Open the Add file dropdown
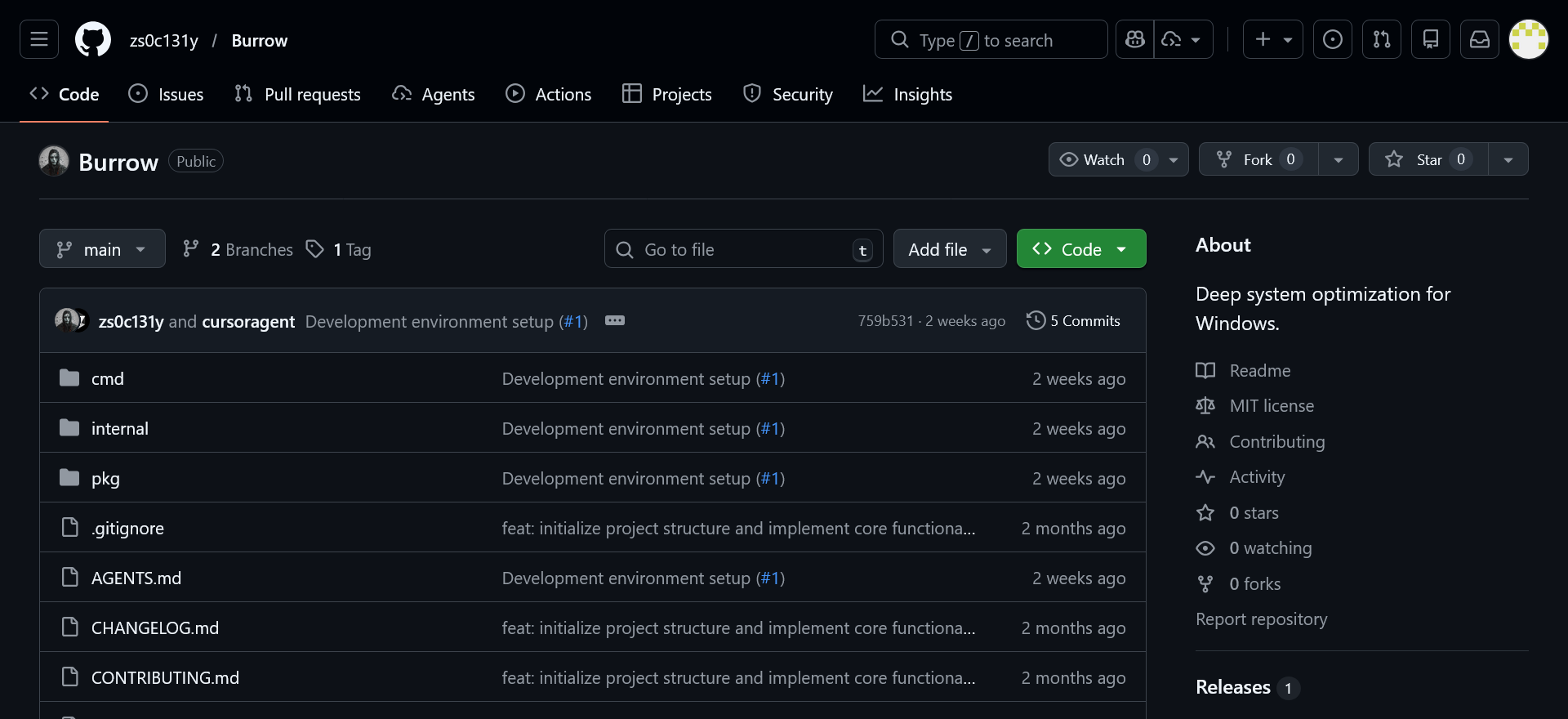The width and height of the screenshot is (1568, 719). pyautogui.click(x=949, y=249)
